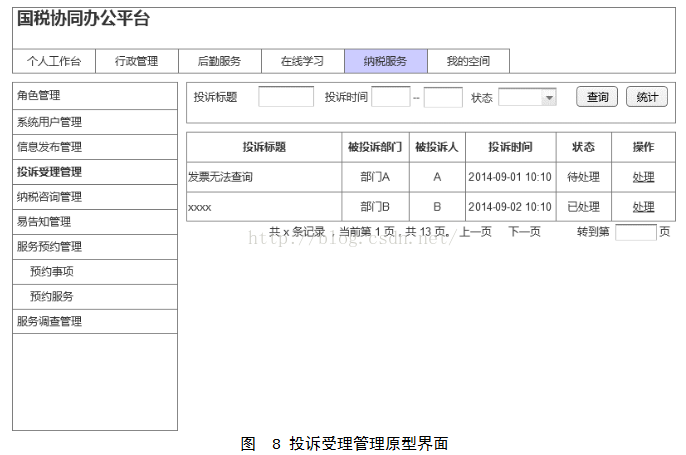This screenshot has width=686, height=455.
Task: Click the 投诉标题 column header
Action: coord(264,147)
